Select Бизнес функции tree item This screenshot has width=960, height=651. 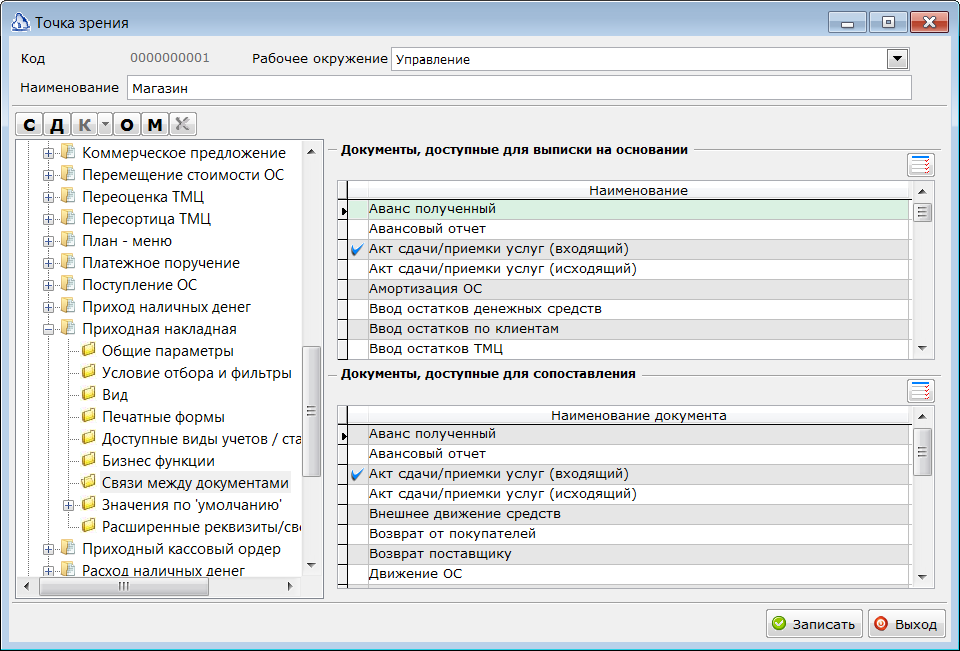158,461
